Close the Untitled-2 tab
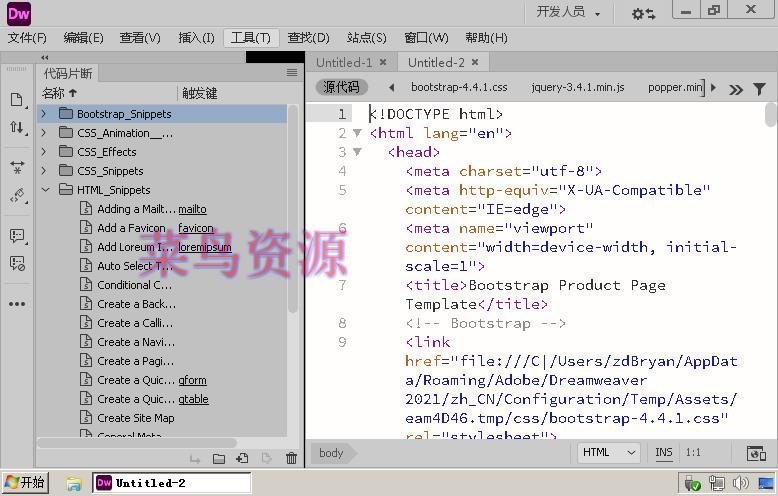 pyautogui.click(x=475, y=62)
